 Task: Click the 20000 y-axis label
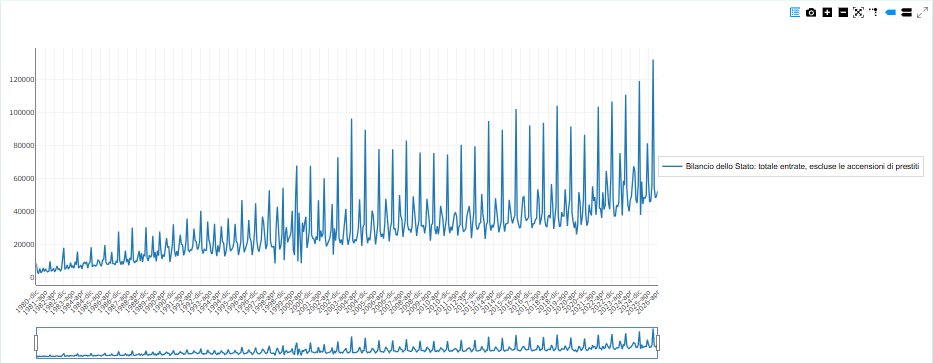pyautogui.click(x=24, y=245)
